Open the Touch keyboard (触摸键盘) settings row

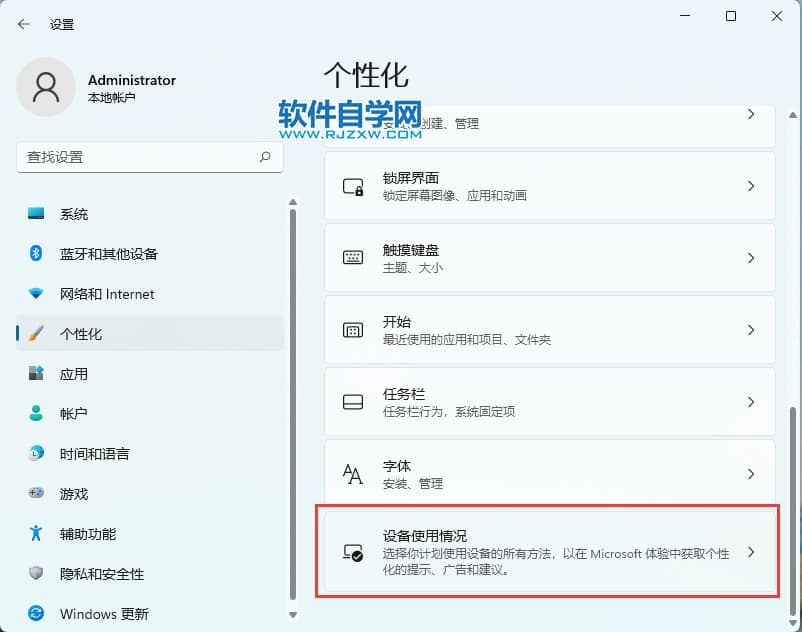coord(549,258)
